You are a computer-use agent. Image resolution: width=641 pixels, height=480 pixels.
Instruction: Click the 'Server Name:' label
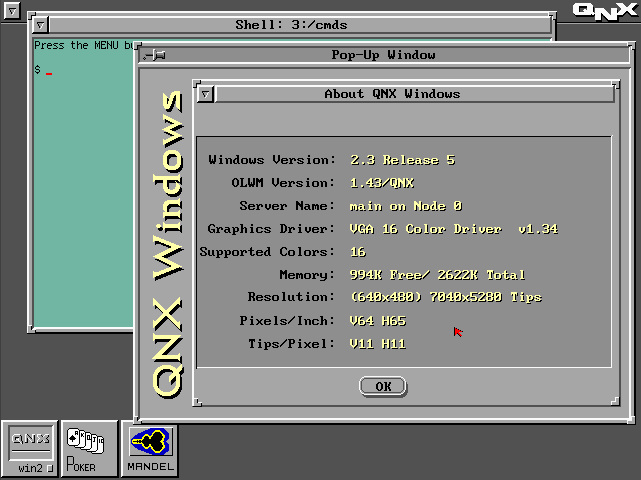click(287, 206)
